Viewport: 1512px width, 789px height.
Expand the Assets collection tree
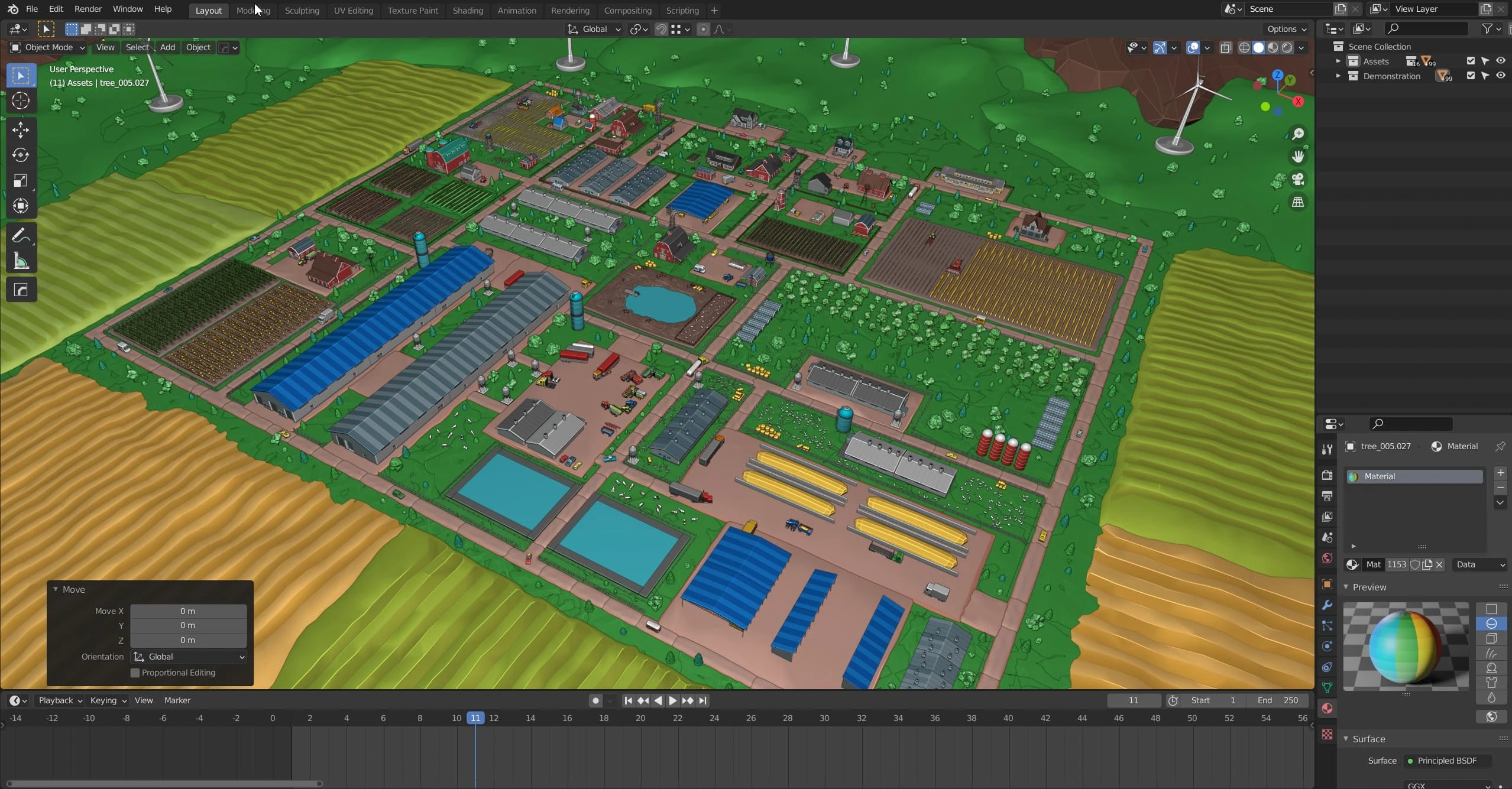[x=1338, y=61]
